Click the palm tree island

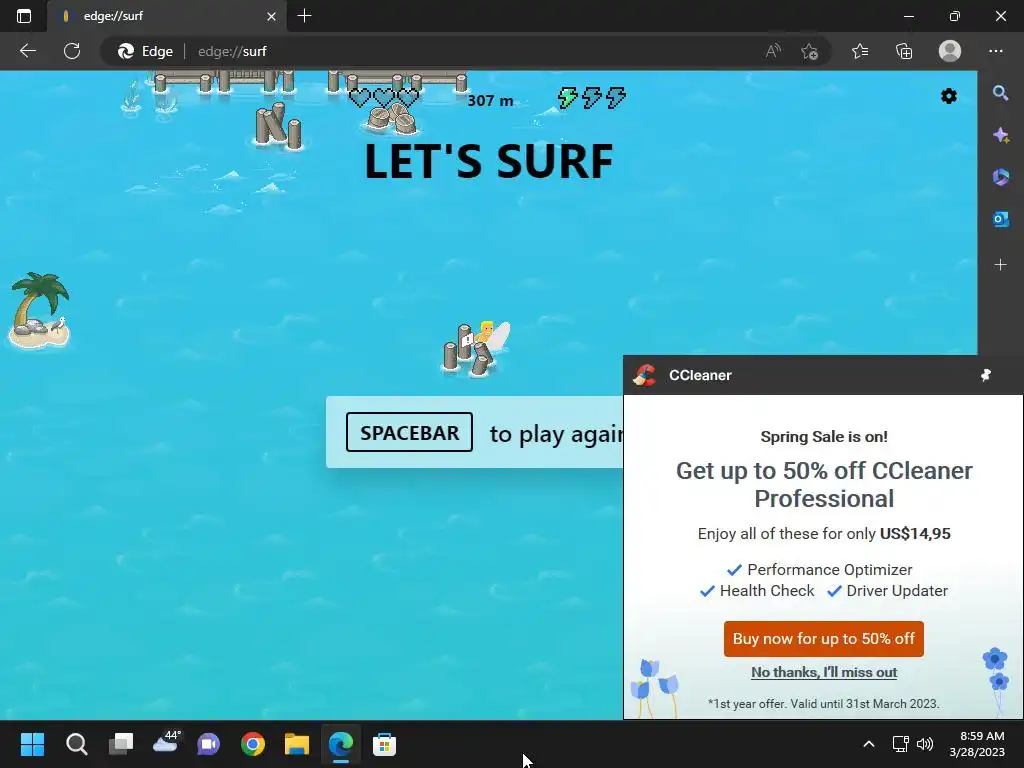pos(39,310)
